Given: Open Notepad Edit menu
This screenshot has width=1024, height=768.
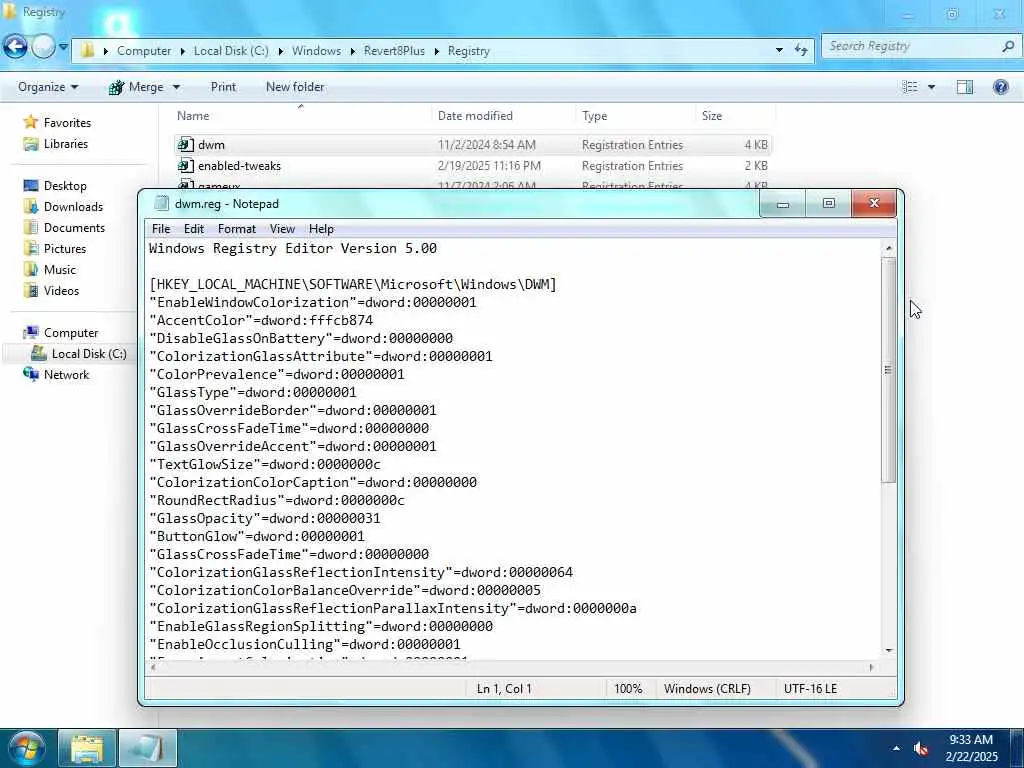Looking at the screenshot, I should (x=194, y=229).
